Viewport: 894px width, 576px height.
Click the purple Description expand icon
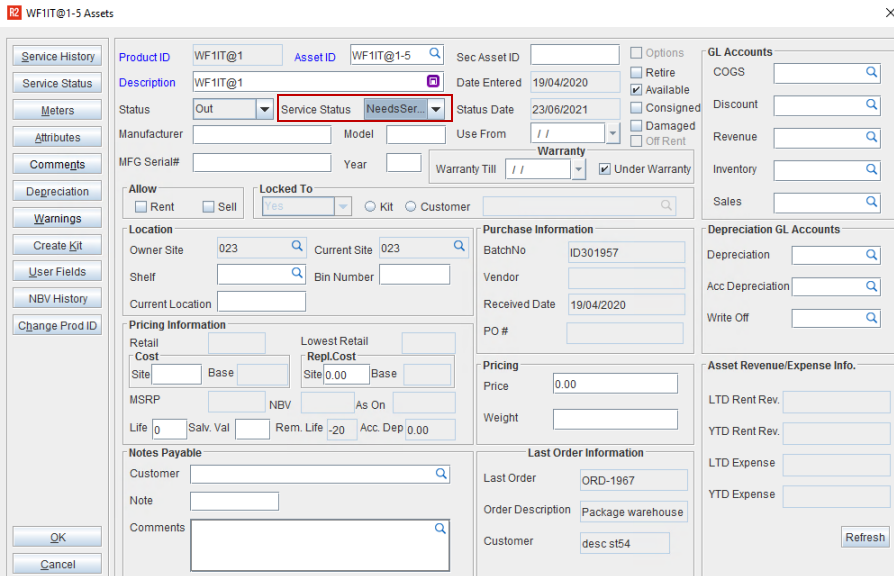pos(434,82)
